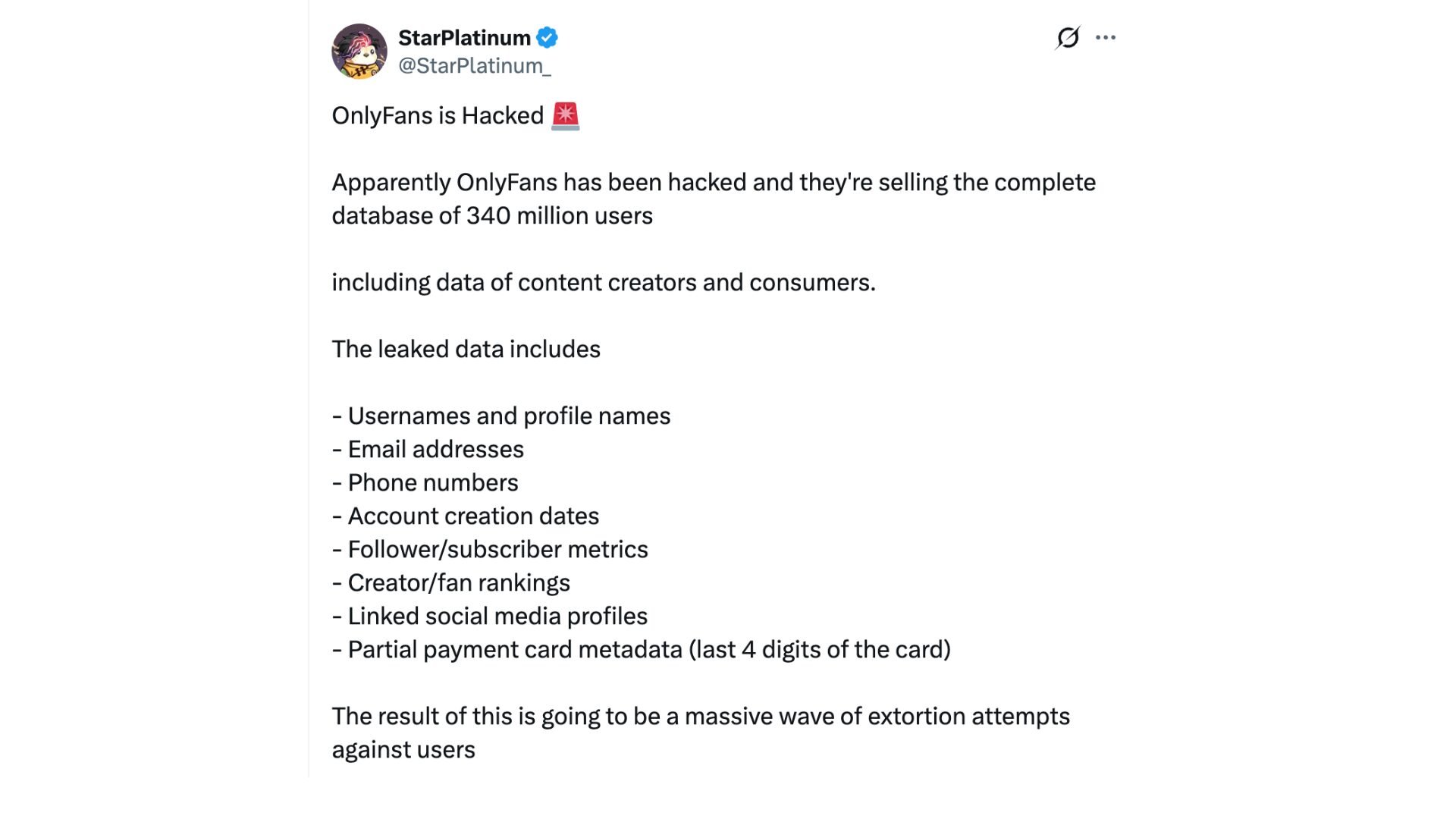Click the 'OnlyFans is Hacked' headline text
This screenshot has width=1456, height=819.
coord(438,116)
